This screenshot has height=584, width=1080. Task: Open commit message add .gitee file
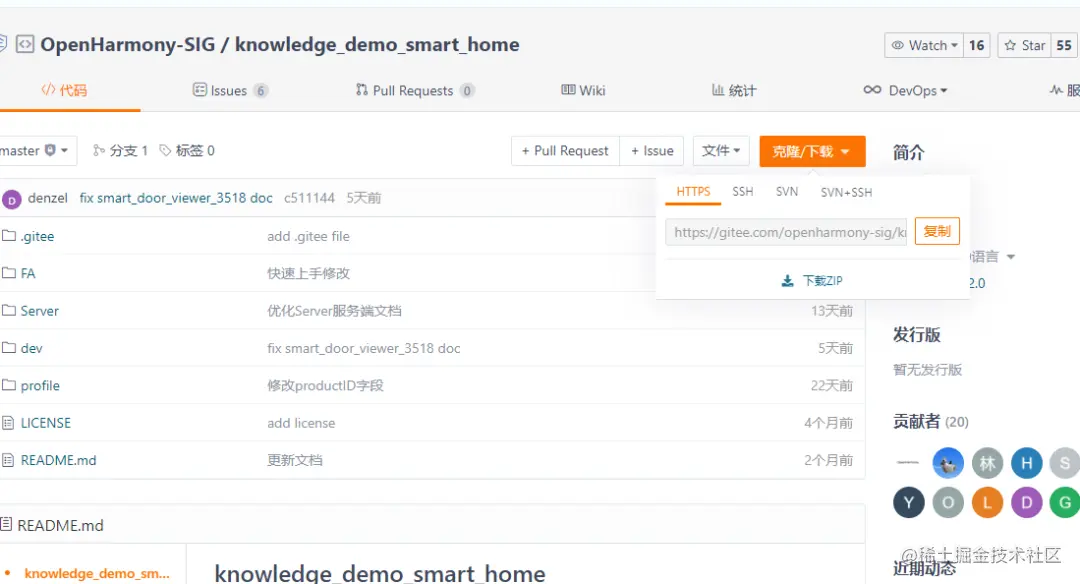click(x=309, y=236)
